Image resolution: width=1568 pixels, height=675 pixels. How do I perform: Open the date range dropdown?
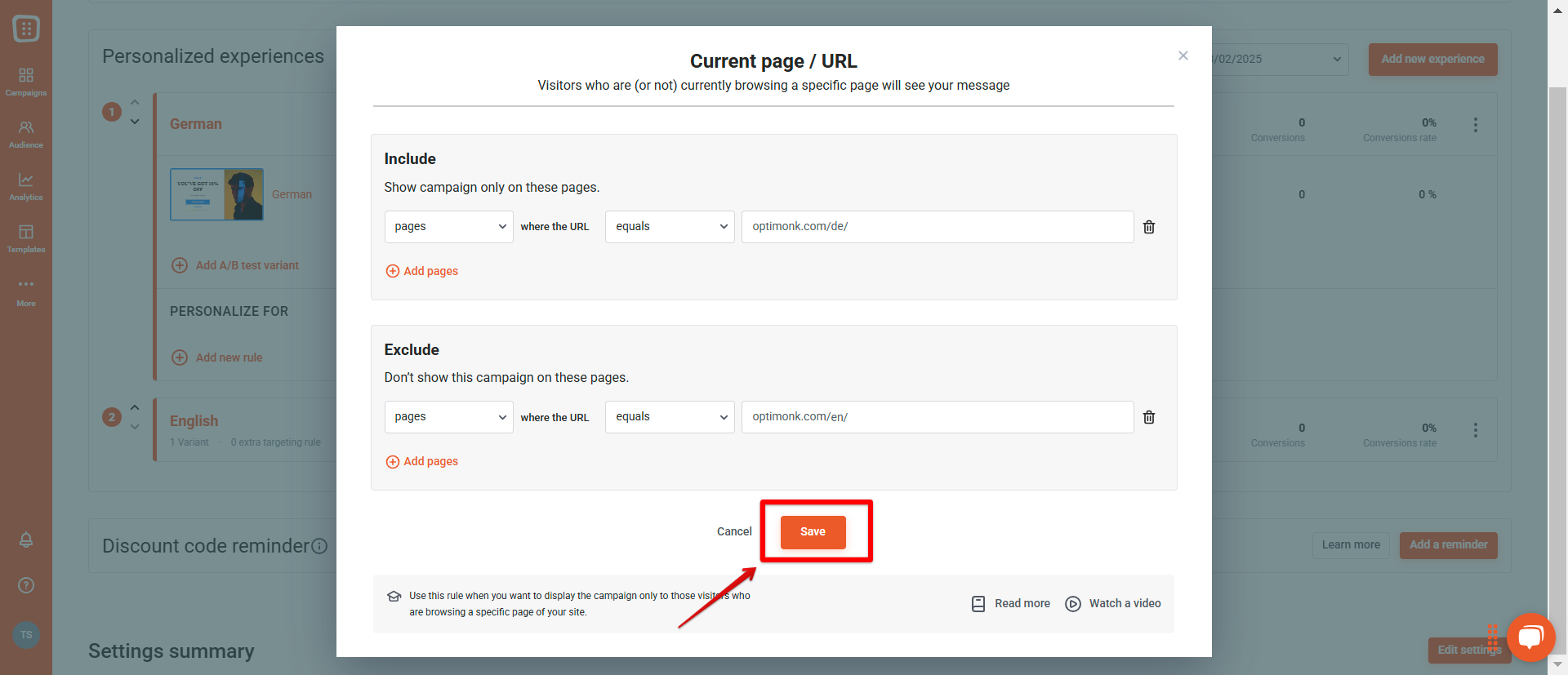1279,60
